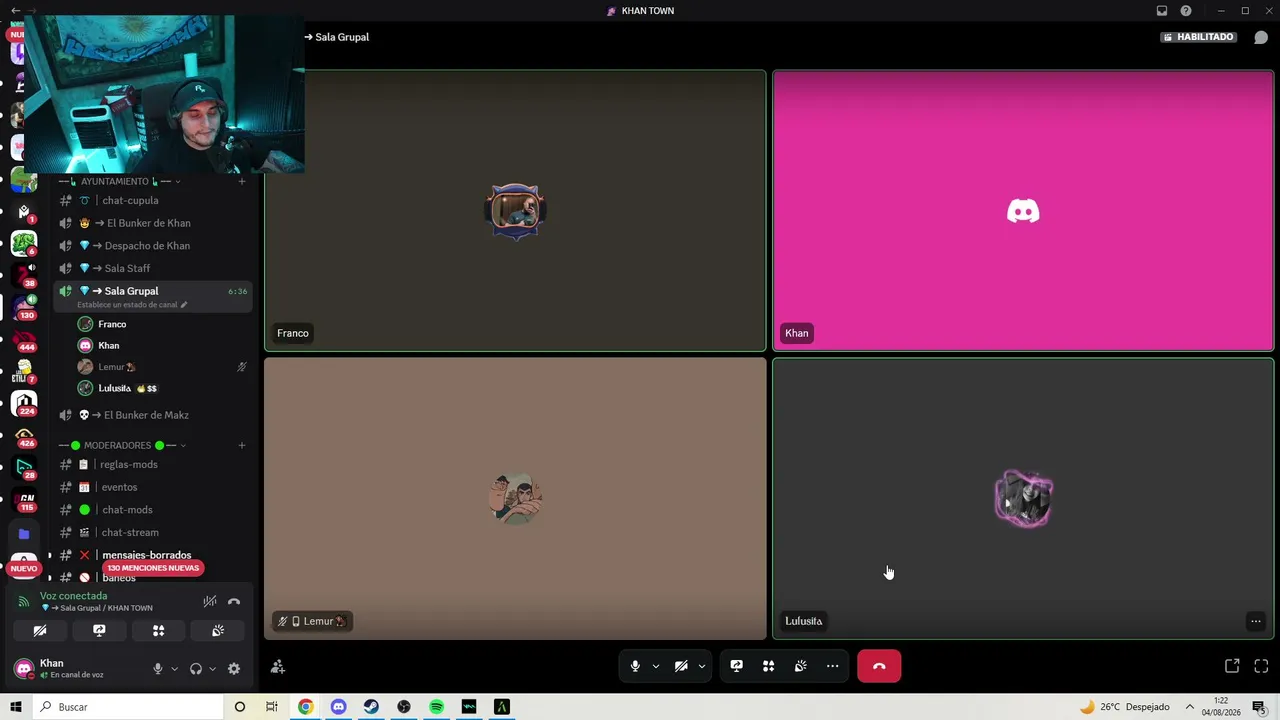The width and height of the screenshot is (1280, 720).
Task: Open Discord help icon in title bar
Action: 1186,11
